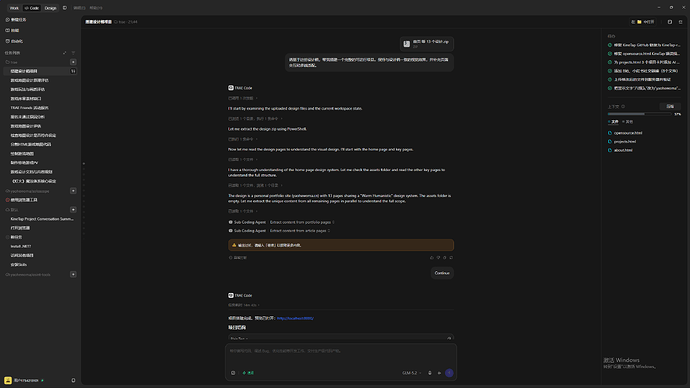Expand the step above 'Let me extract the design'

[254, 119]
